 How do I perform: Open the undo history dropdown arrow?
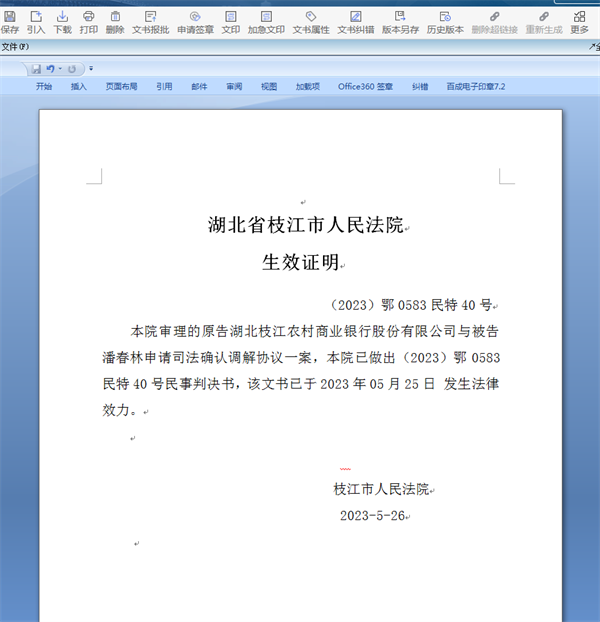click(60, 69)
